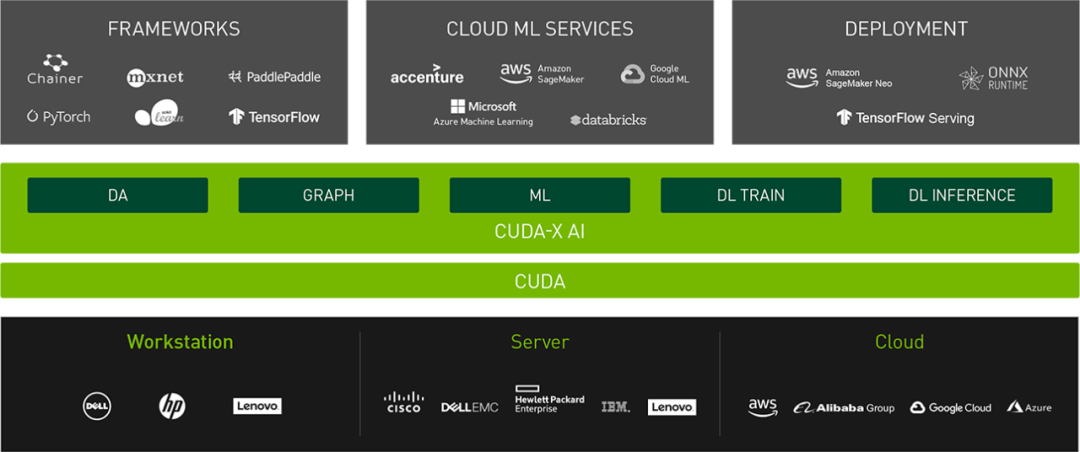Select the Server heading

(x=540, y=342)
